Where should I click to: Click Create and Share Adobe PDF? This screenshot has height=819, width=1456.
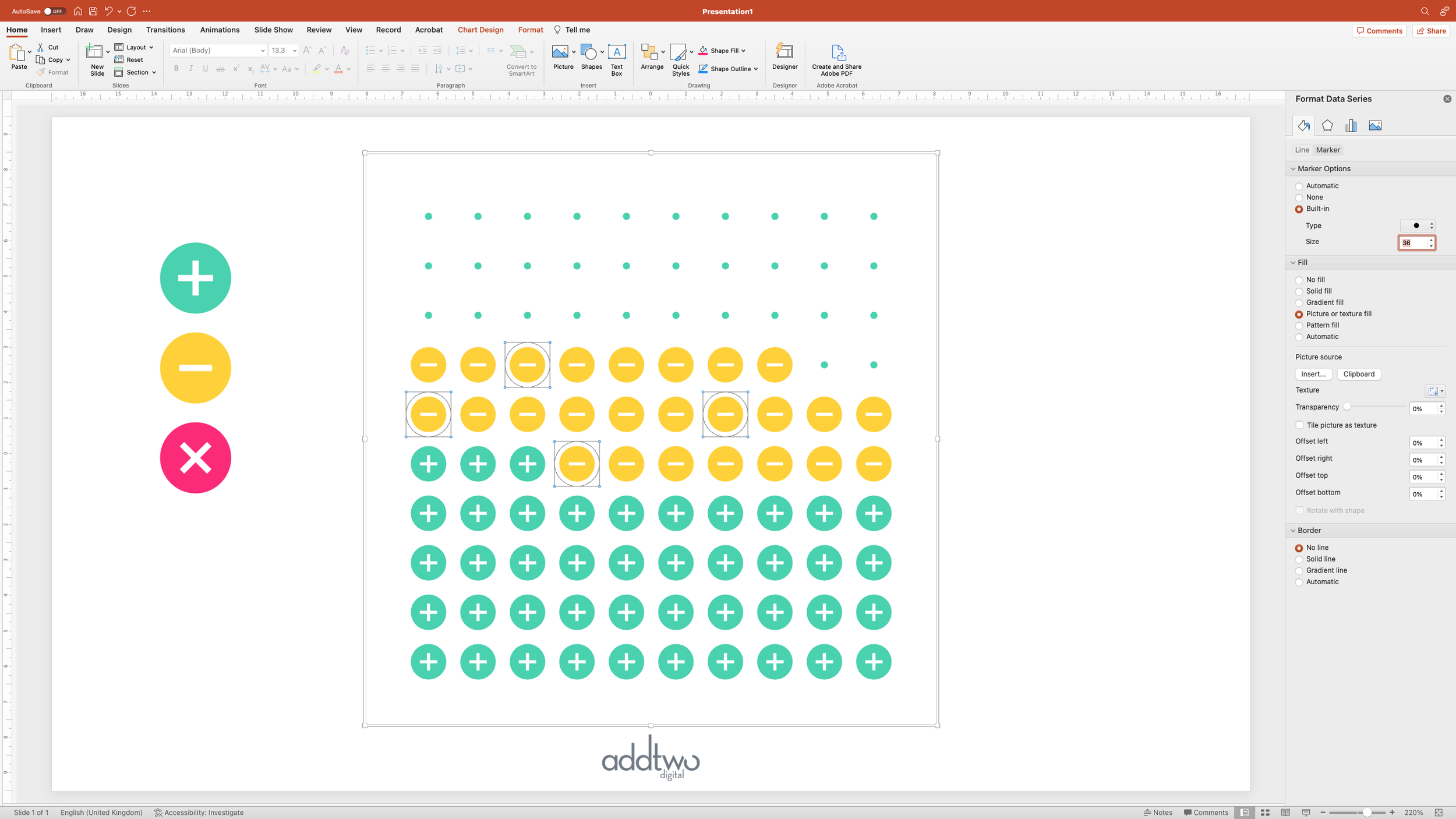836,59
